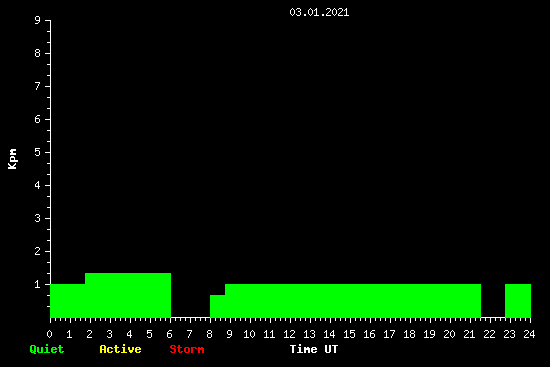Viewport: 550px width, 367px height.
Task: Click the Kp value 5 axis label
Action: (38, 152)
